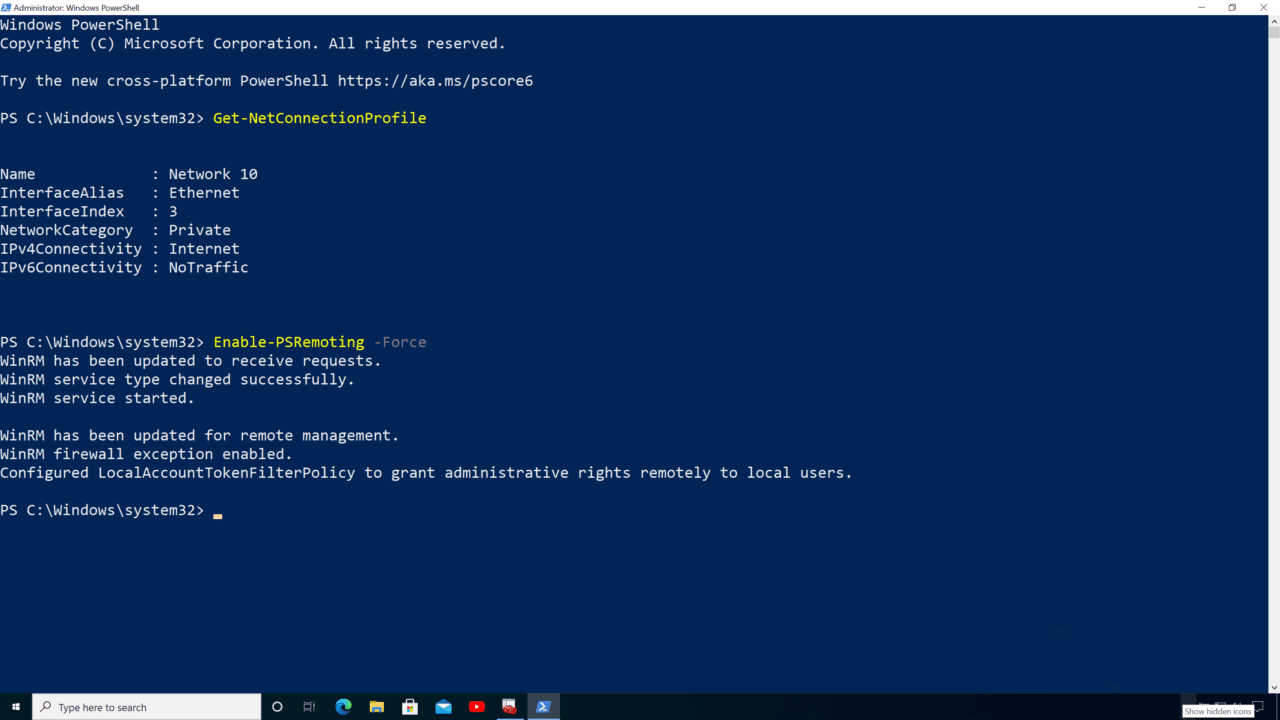1280x720 pixels.
Task: Click the vertical scrollbar track
Action: click(x=1273, y=400)
